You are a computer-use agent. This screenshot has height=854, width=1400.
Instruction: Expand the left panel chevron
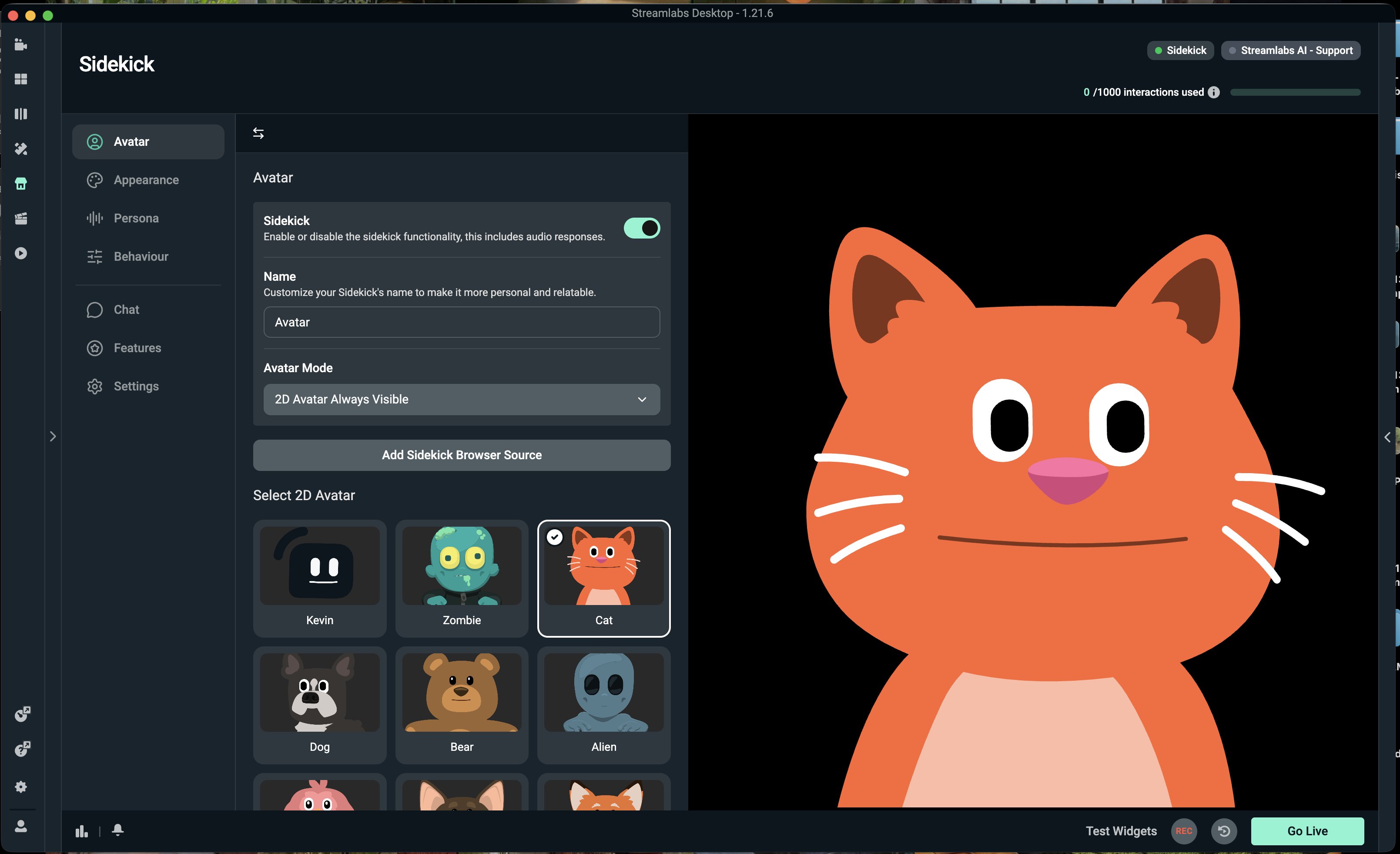click(53, 437)
